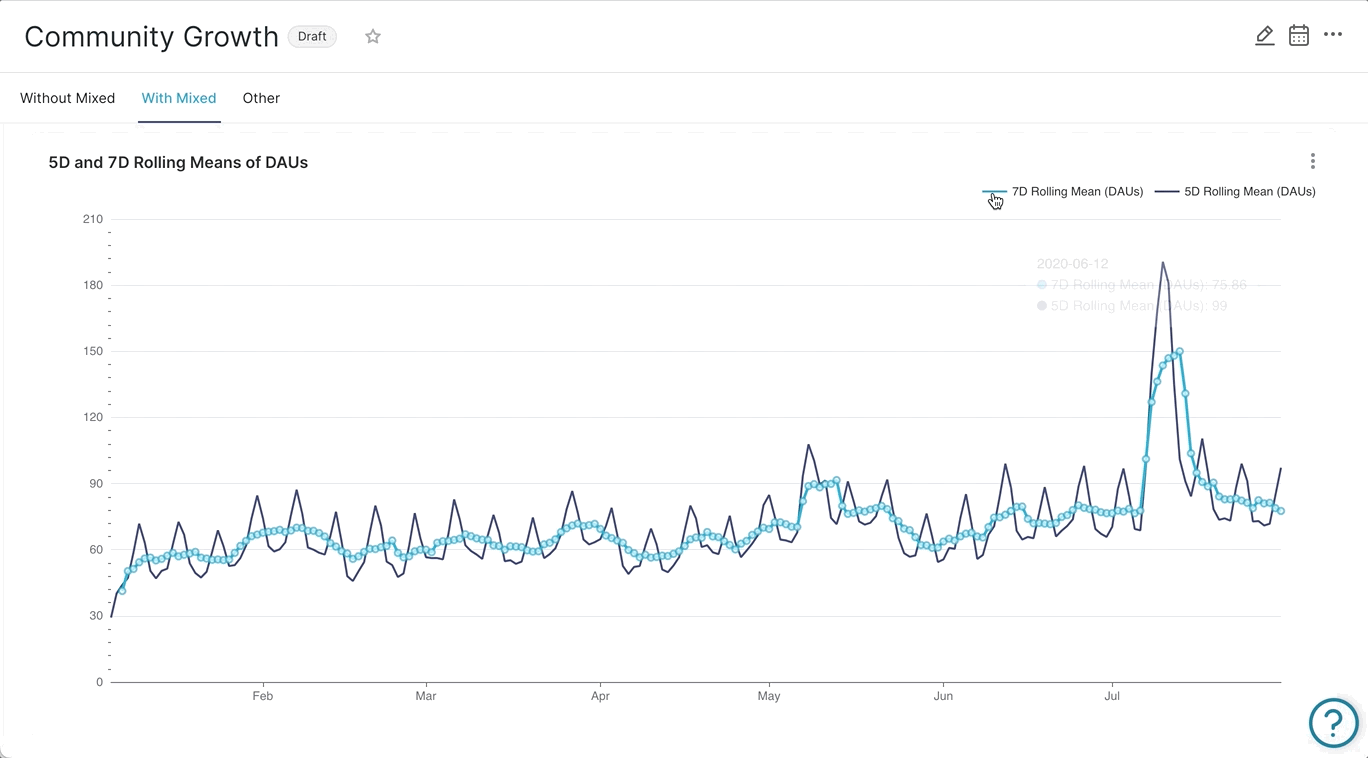Click the highest July peak of 5D line

tap(1162, 263)
